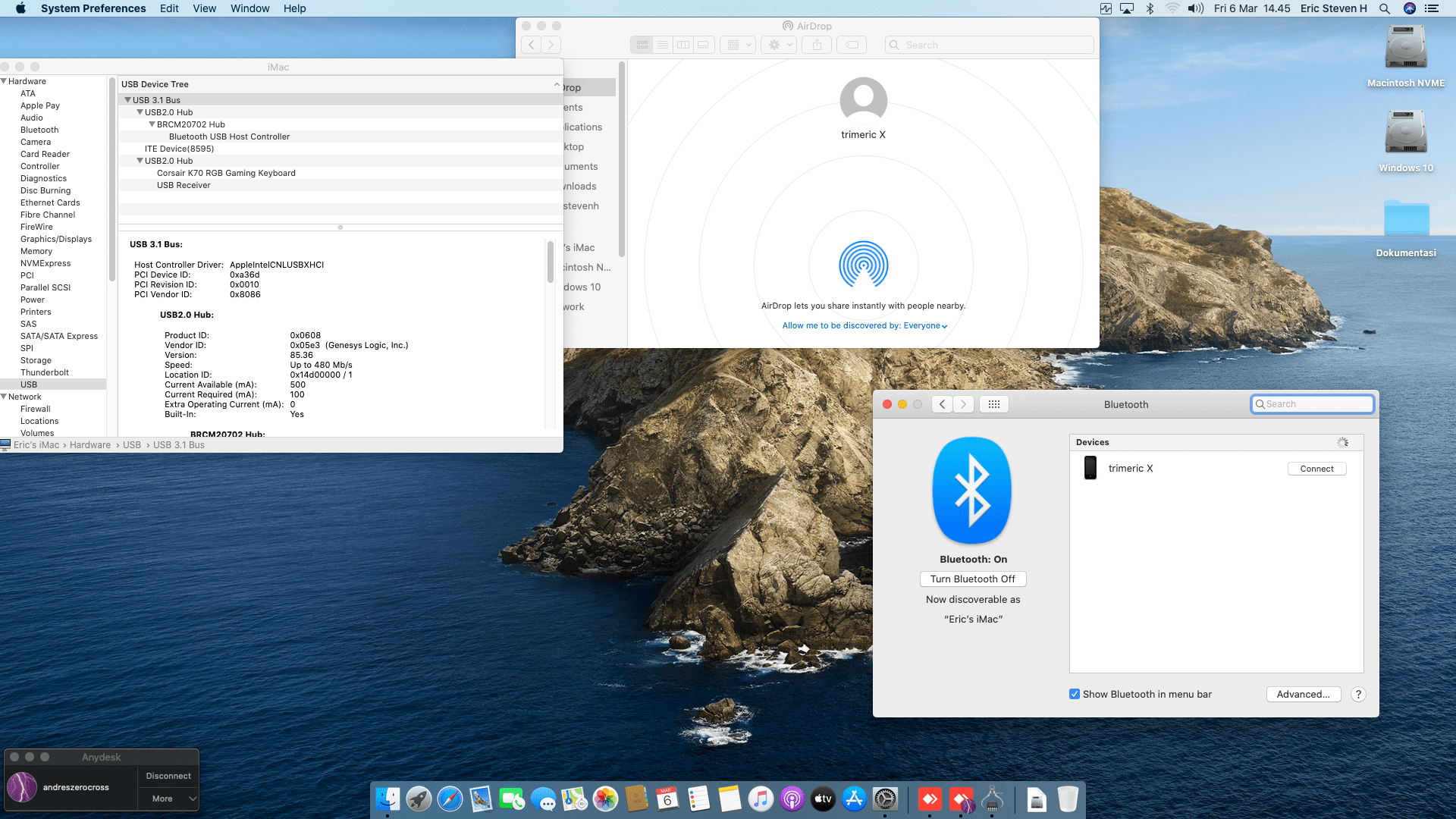Open Show All preferences grid icon
Screen dimensions: 1456x819
[x=993, y=404]
